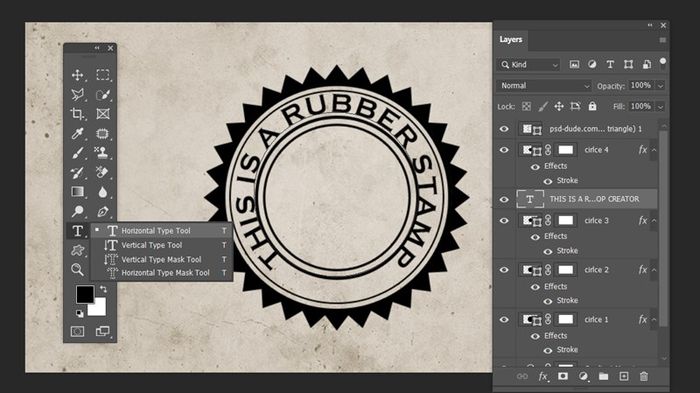Viewport: 700px width, 393px height.
Task: Swap foreground and background colors
Action: [103, 289]
